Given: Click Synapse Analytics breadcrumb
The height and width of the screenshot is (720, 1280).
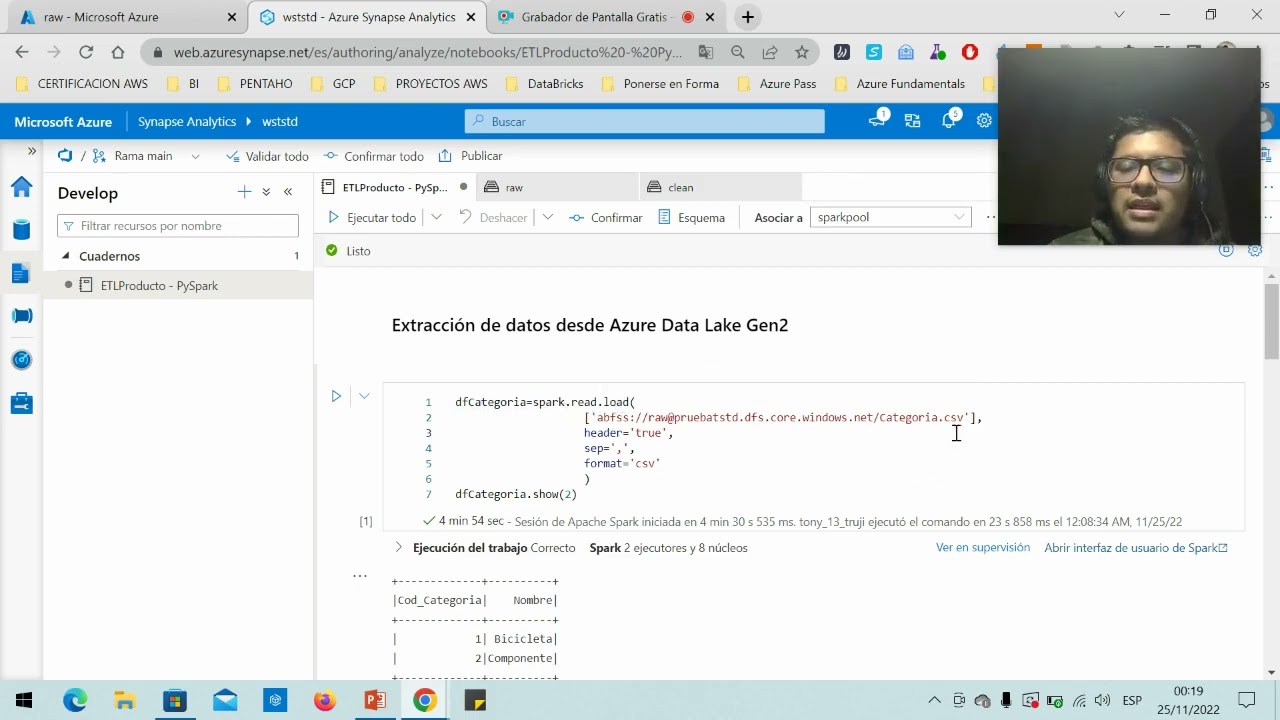Looking at the screenshot, I should point(187,122).
